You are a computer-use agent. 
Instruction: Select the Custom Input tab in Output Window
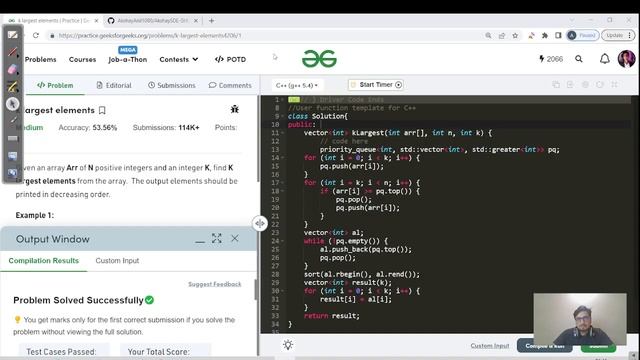pos(117,261)
